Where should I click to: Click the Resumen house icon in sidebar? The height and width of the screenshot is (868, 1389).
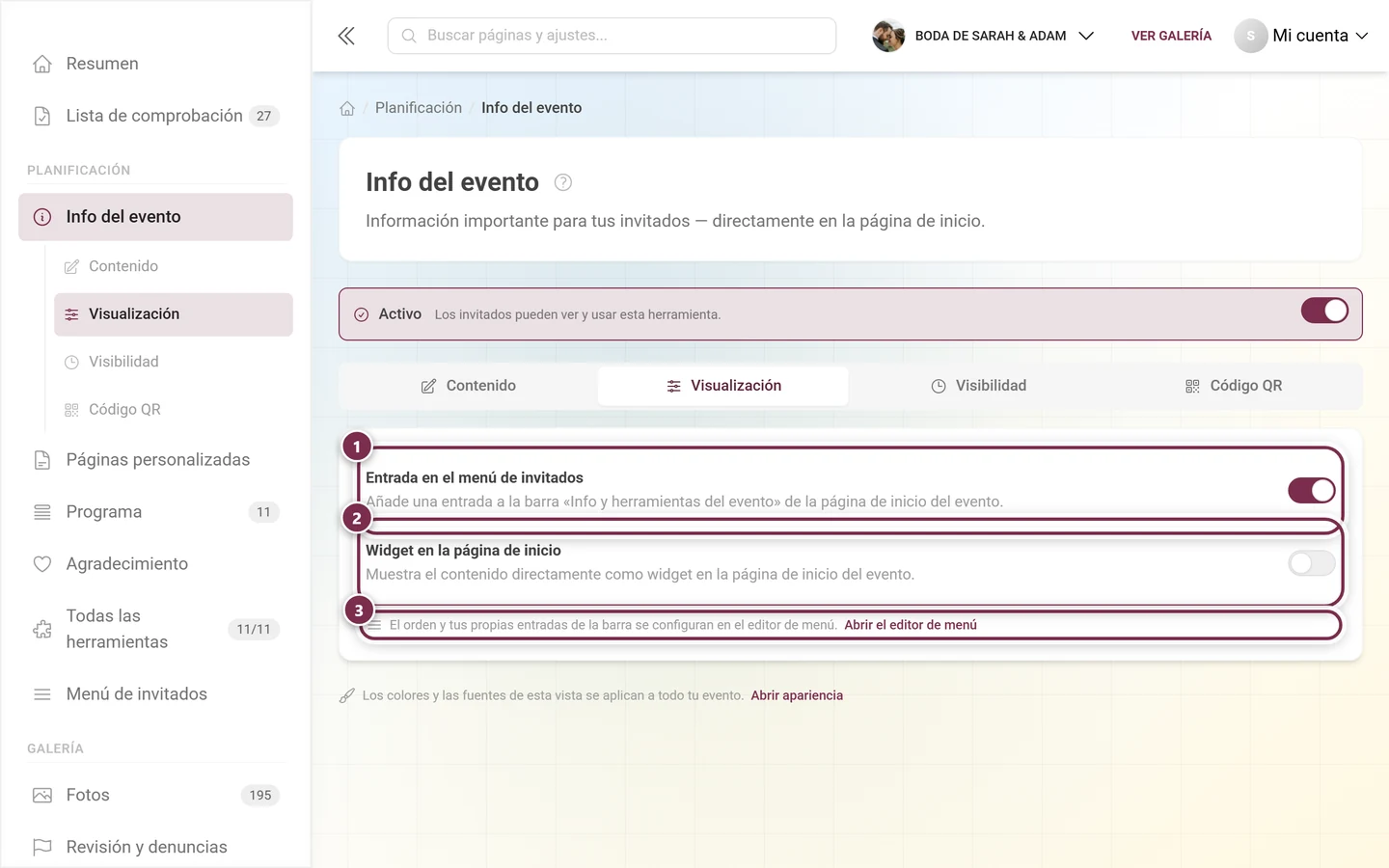[42, 64]
